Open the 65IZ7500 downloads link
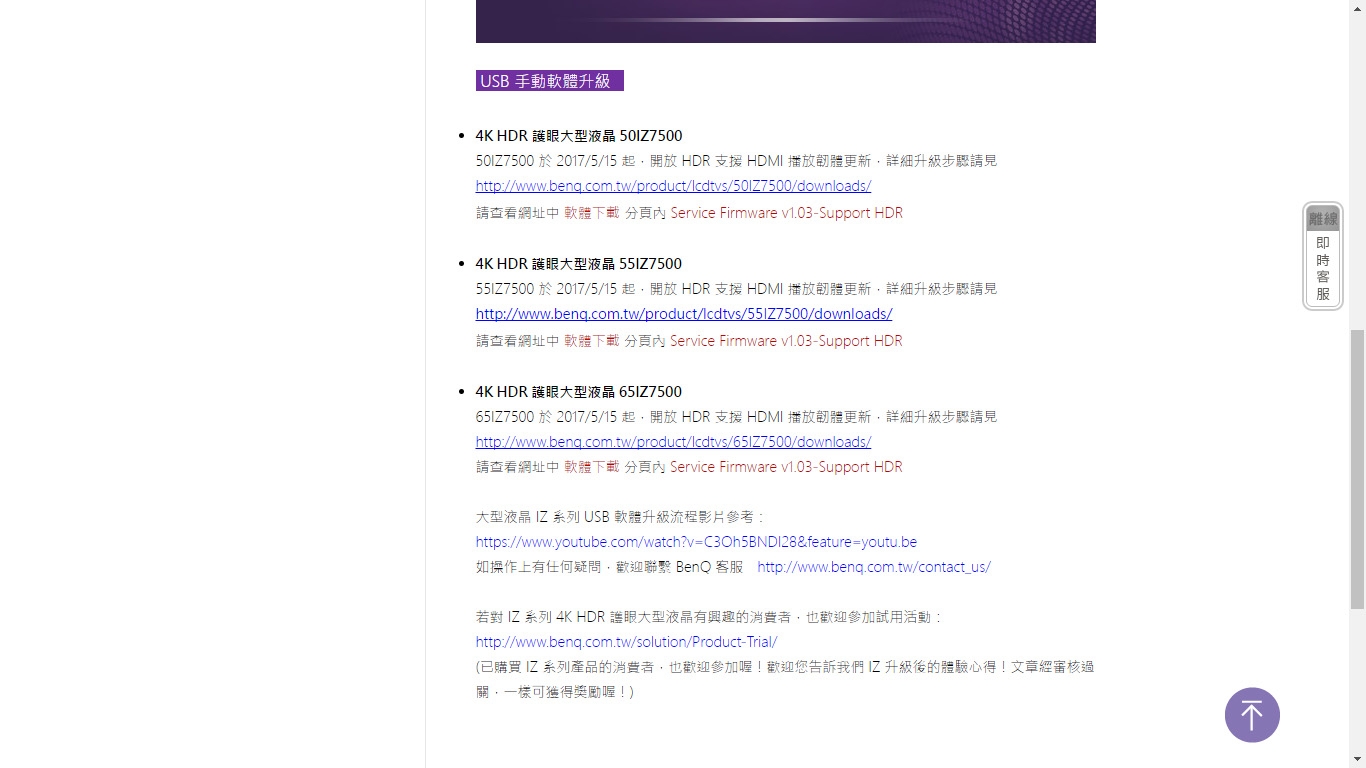The height and width of the screenshot is (768, 1366). click(x=673, y=442)
